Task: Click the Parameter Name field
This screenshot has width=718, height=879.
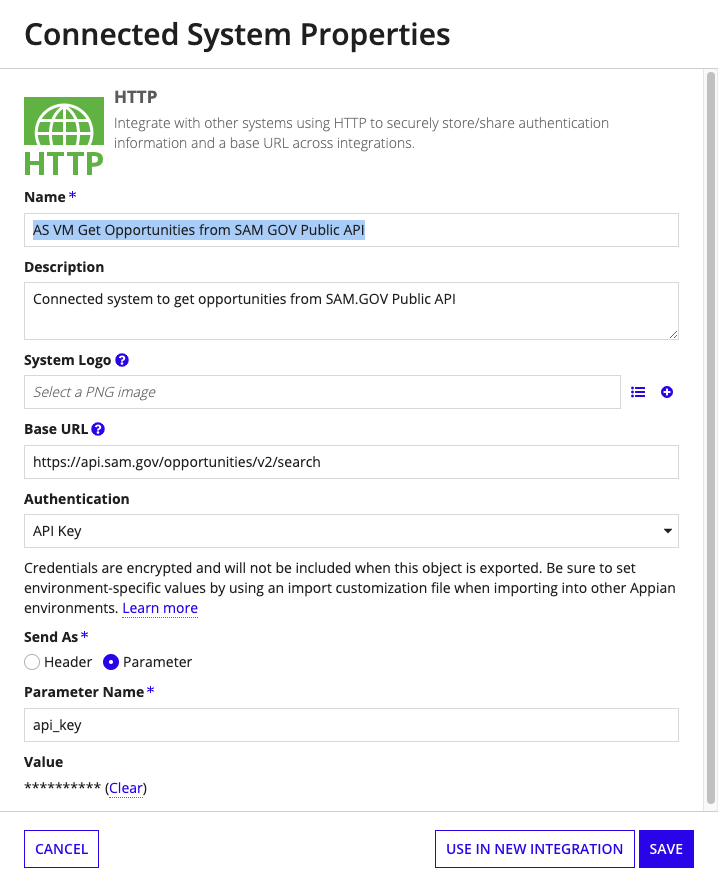Action: (351, 725)
